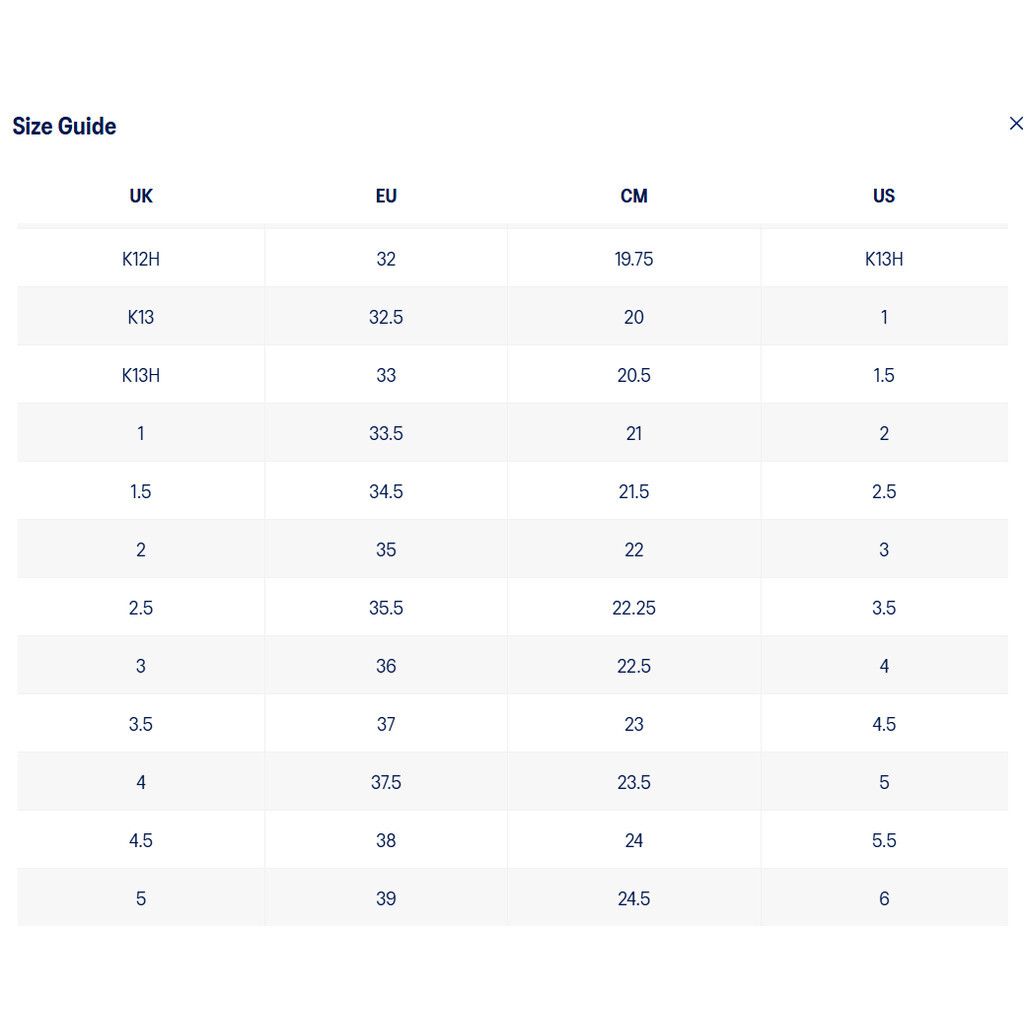1024x1024 pixels.
Task: Click the 22.25 CM cell
Action: point(633,607)
